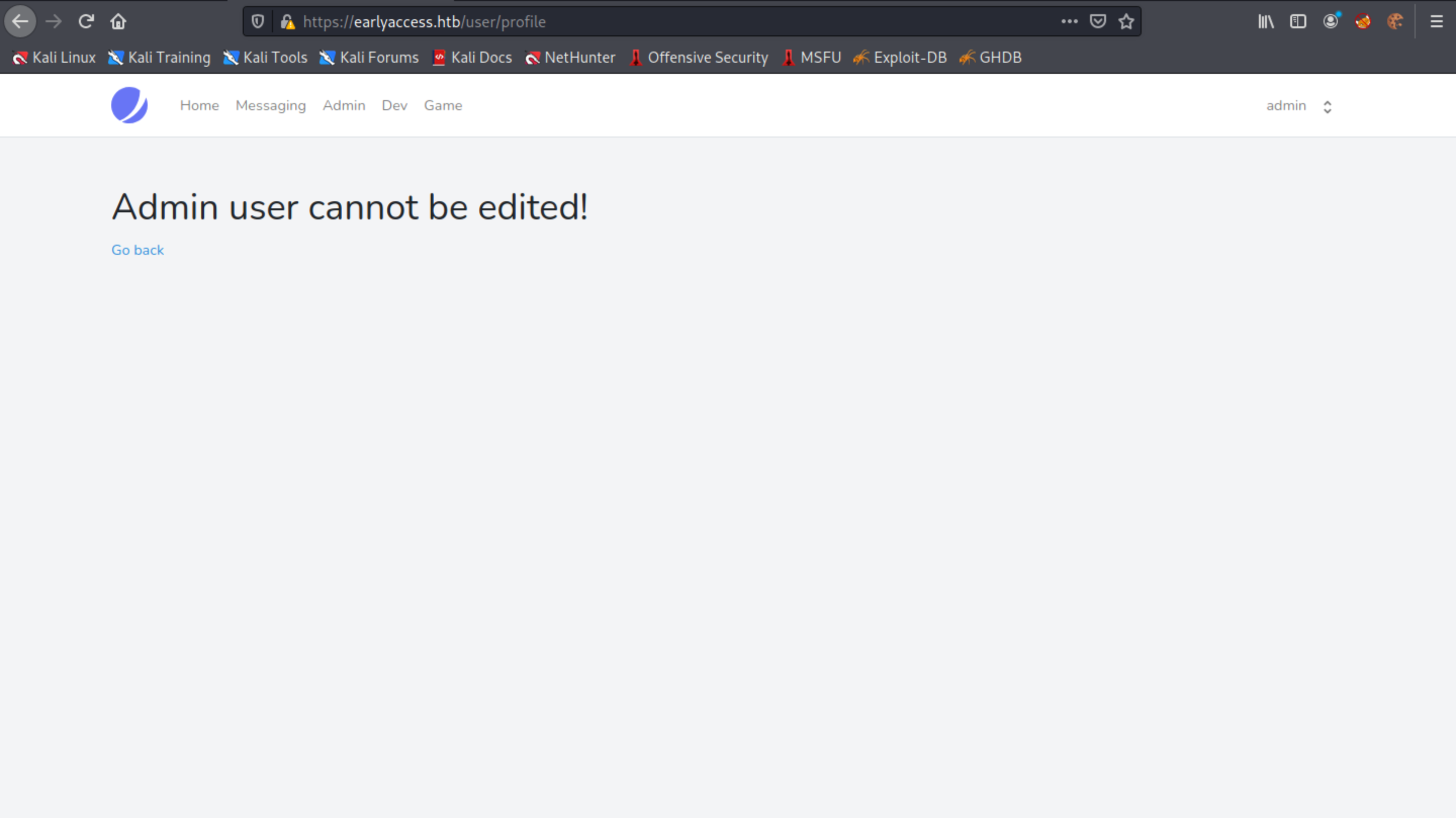Viewport: 1456px width, 818px height.
Task: Click the 'Admin user cannot be edited!' heading
Action: [x=350, y=207]
